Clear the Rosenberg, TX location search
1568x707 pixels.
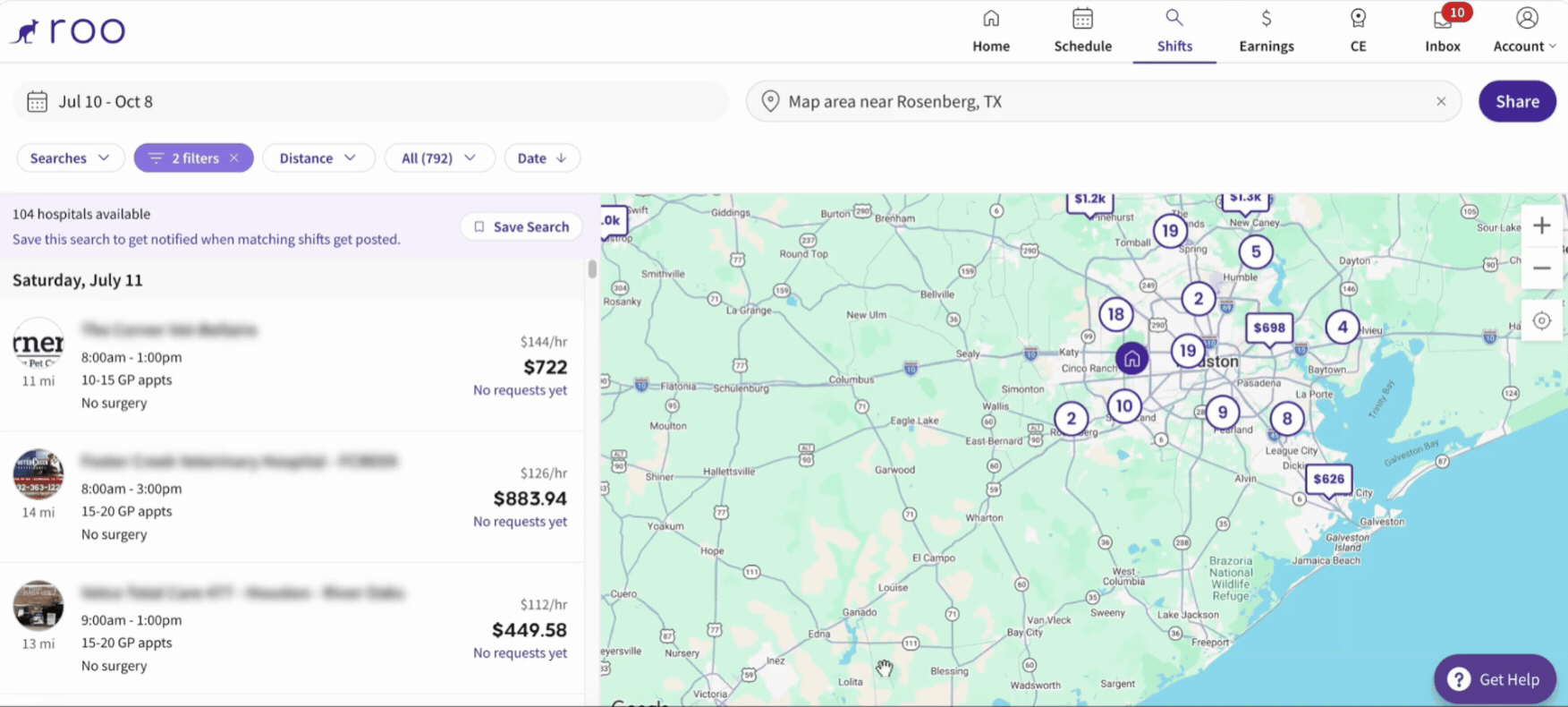[x=1440, y=101]
